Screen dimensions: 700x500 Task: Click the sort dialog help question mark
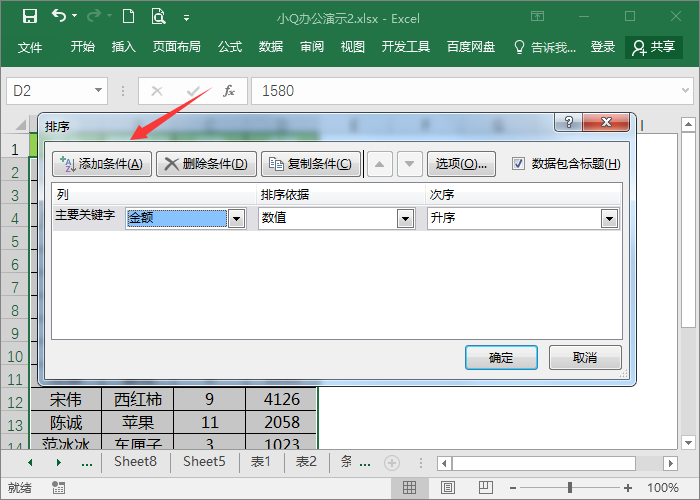point(568,122)
